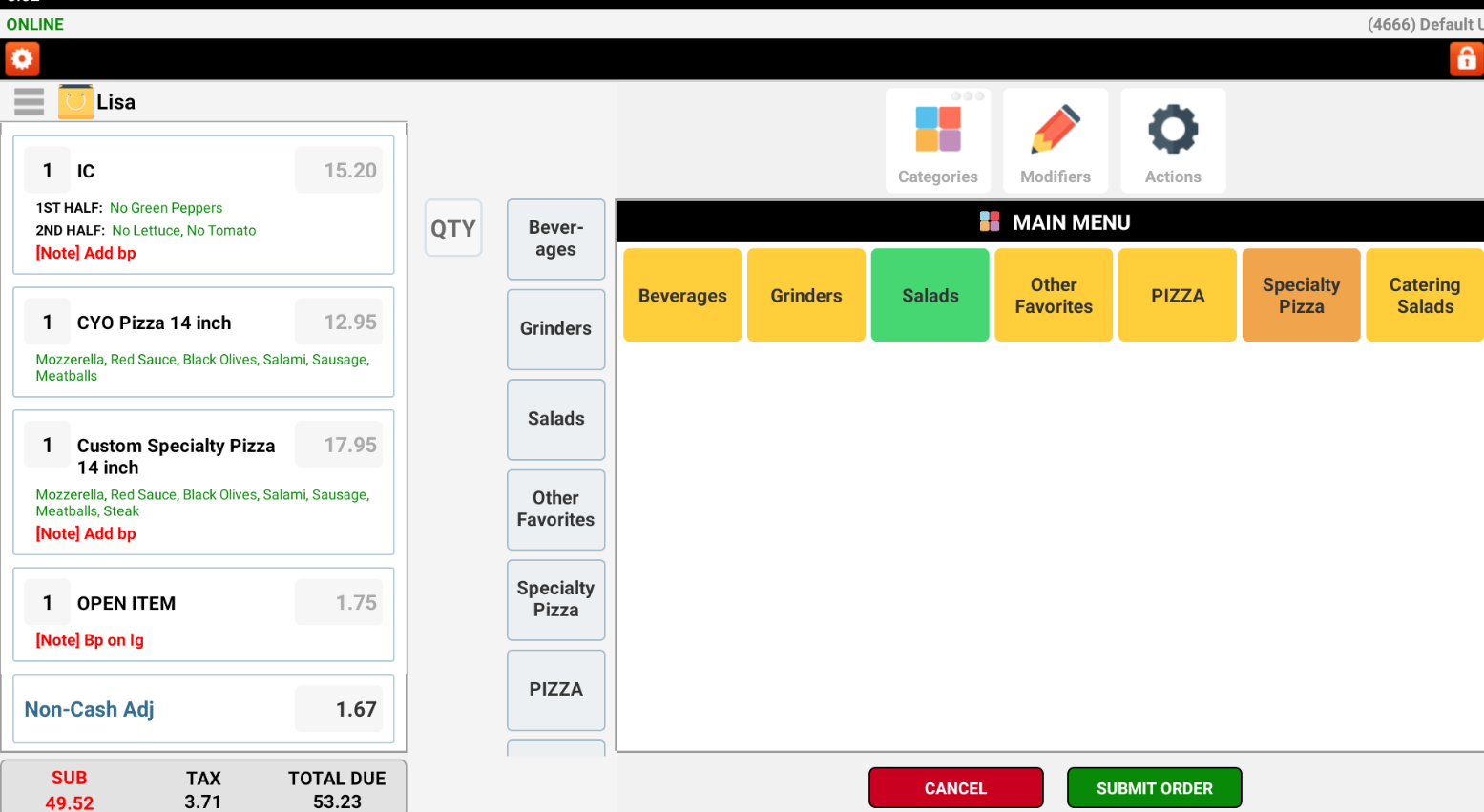Click the SUB amount 49.52
Image resolution: width=1484 pixels, height=812 pixels.
click(x=70, y=802)
